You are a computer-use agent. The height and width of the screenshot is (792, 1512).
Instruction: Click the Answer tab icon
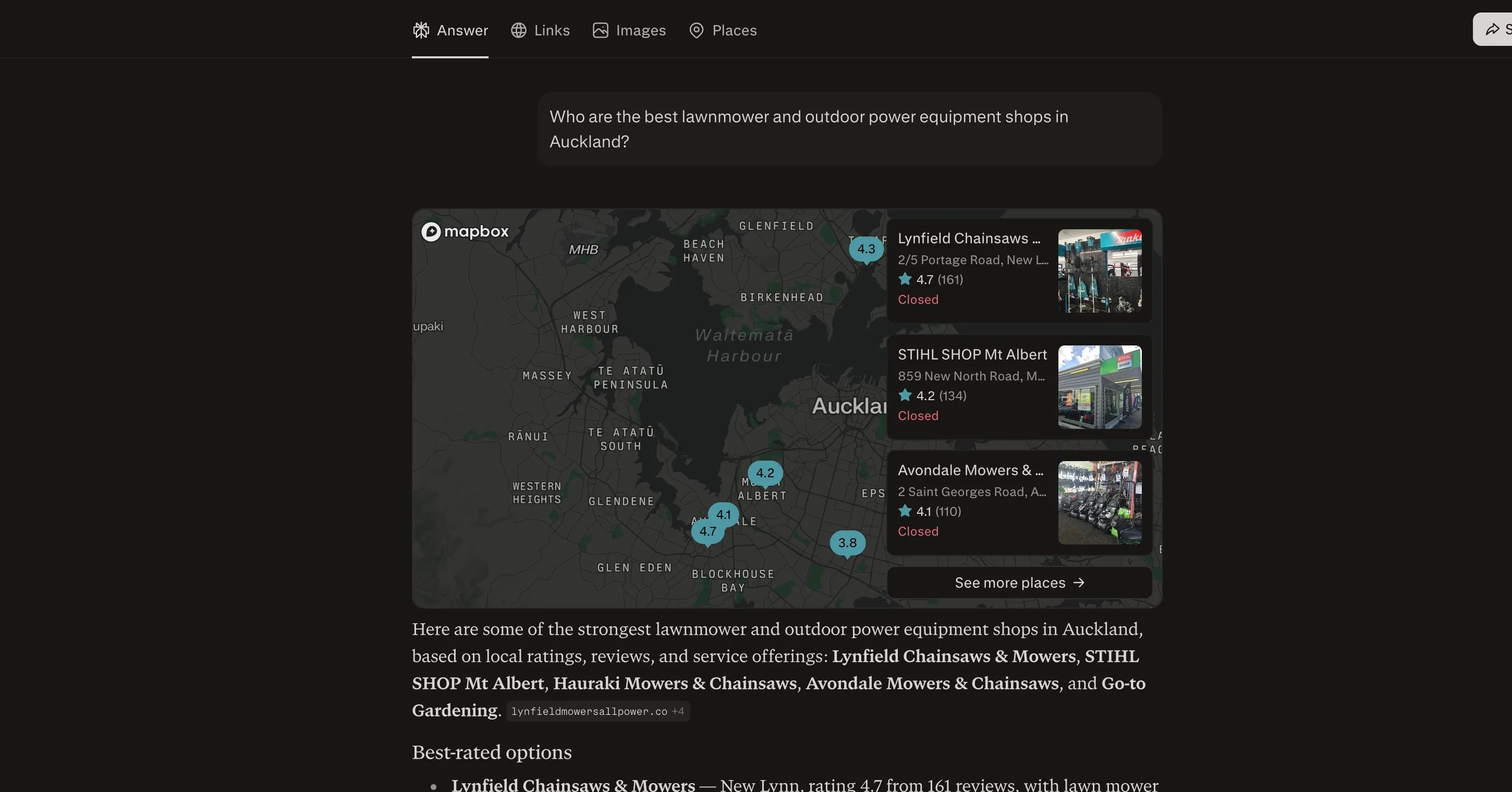tap(421, 30)
